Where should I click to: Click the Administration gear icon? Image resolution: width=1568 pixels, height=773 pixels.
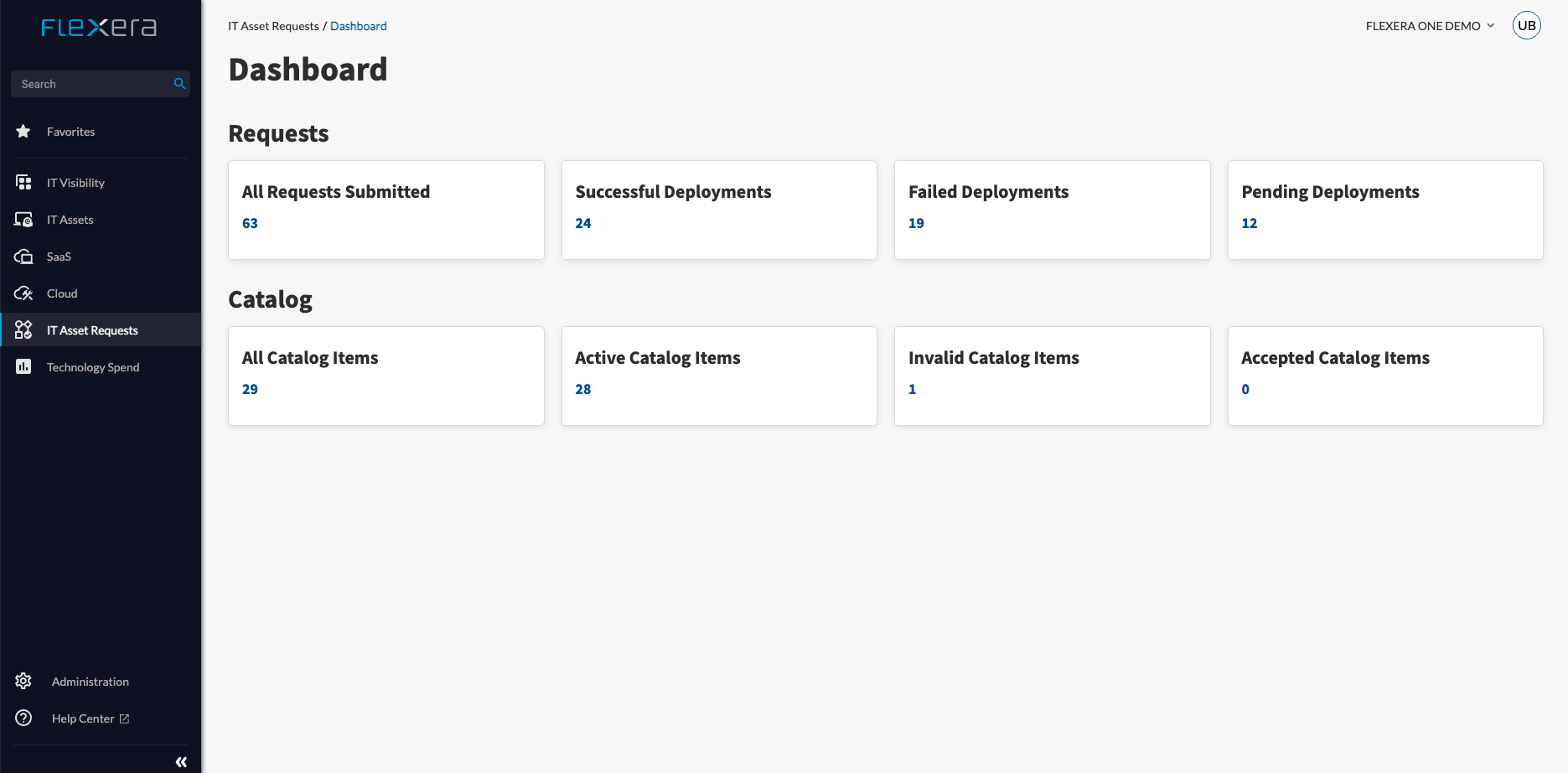click(23, 682)
